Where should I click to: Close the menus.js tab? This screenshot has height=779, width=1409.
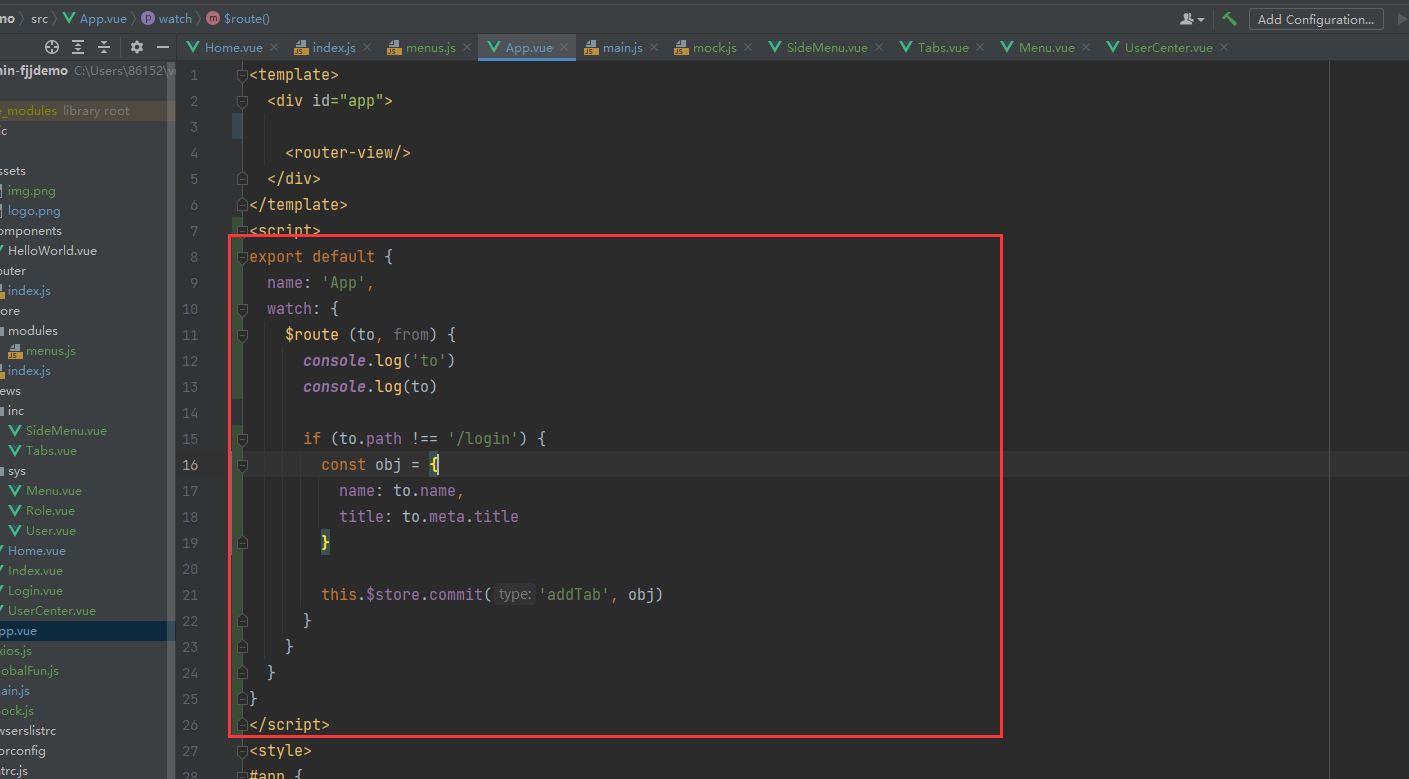466,47
